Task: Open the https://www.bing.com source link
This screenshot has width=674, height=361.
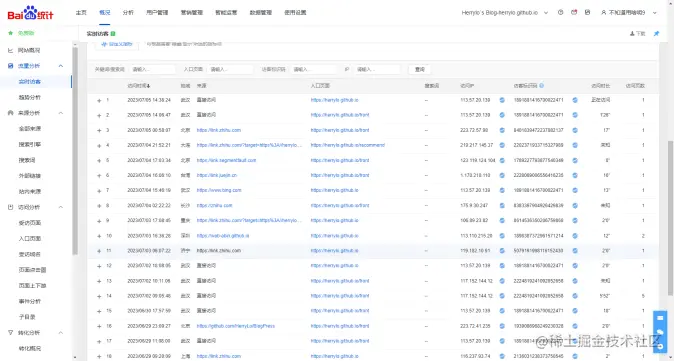Action: coord(219,190)
